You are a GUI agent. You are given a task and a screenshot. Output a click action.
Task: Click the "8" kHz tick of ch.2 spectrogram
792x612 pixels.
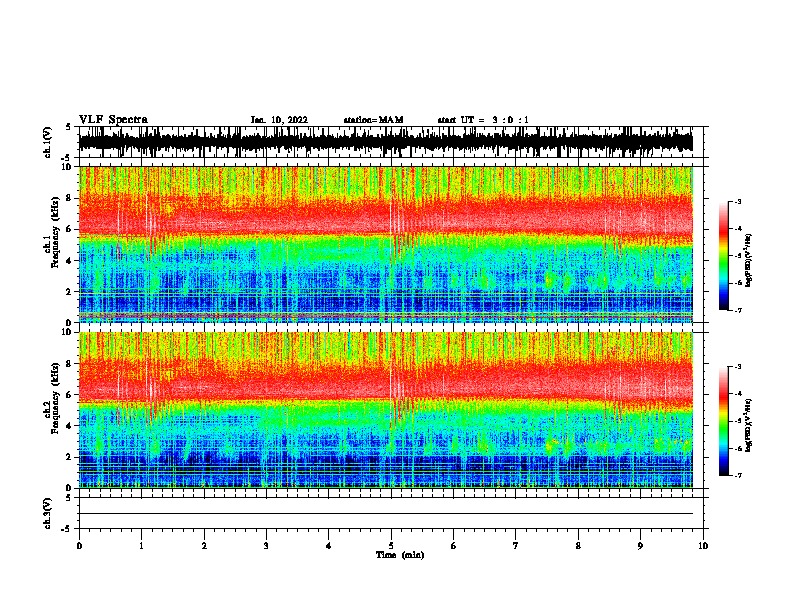pos(70,364)
